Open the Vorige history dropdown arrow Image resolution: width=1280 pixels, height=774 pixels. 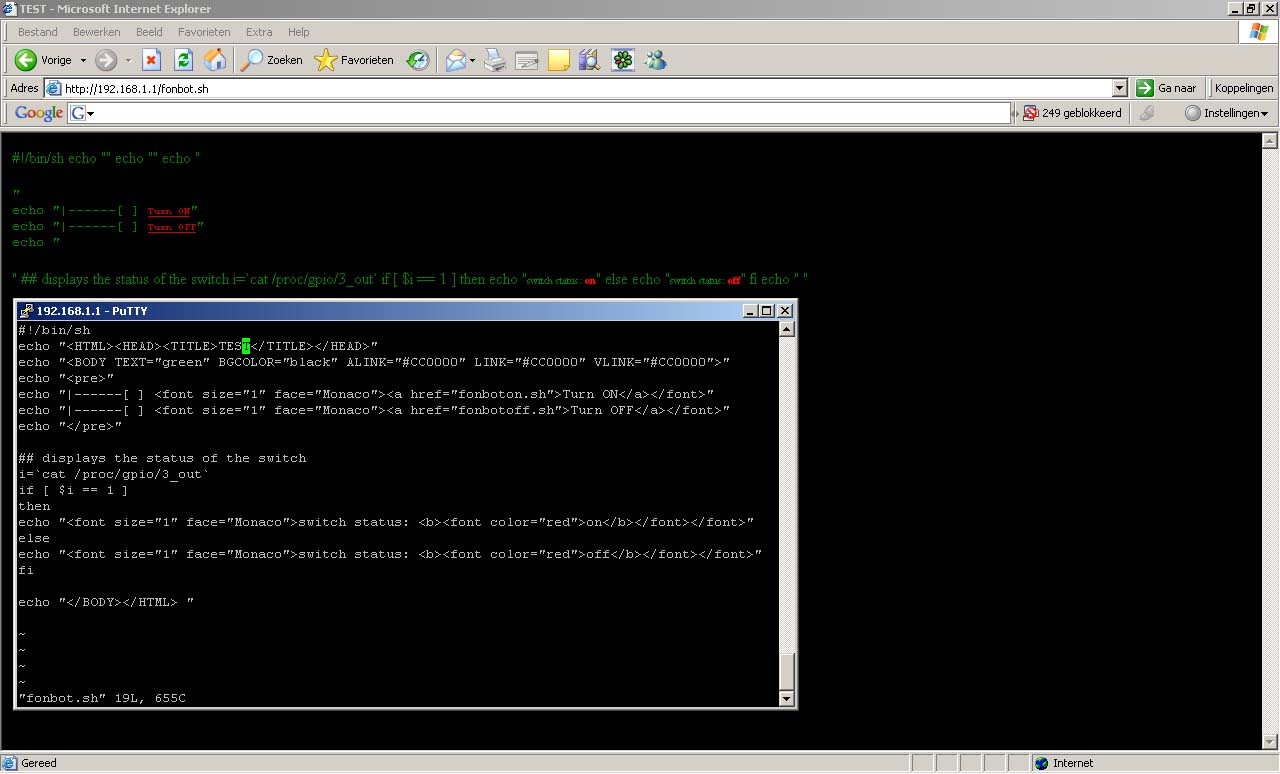[x=83, y=60]
